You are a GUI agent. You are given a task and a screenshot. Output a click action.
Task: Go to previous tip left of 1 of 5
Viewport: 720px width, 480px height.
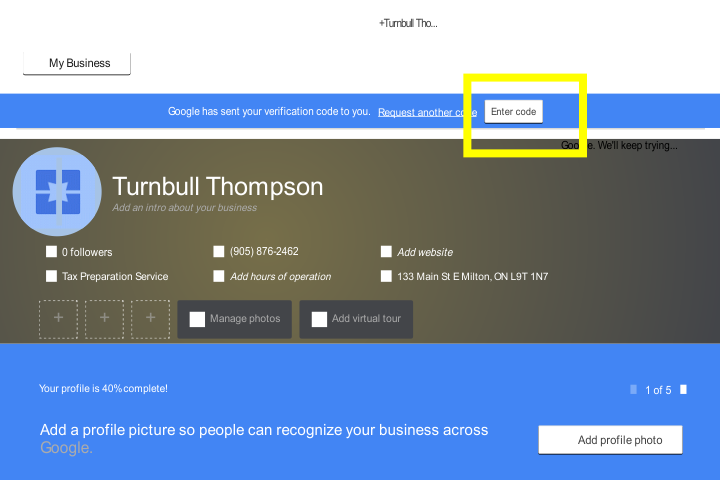point(634,390)
